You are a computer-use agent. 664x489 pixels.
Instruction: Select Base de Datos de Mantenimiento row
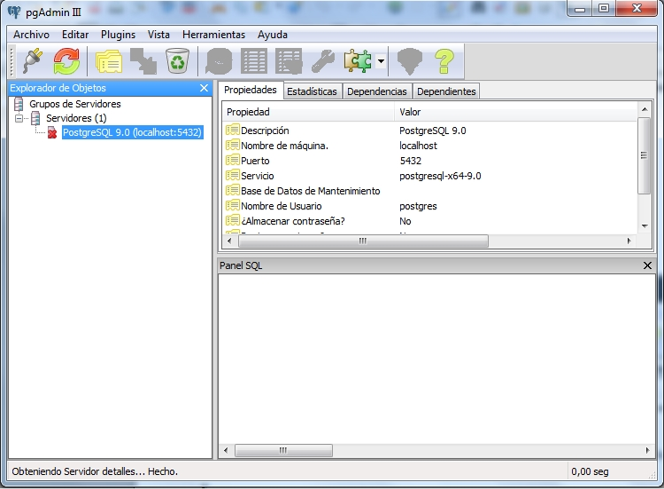point(429,191)
